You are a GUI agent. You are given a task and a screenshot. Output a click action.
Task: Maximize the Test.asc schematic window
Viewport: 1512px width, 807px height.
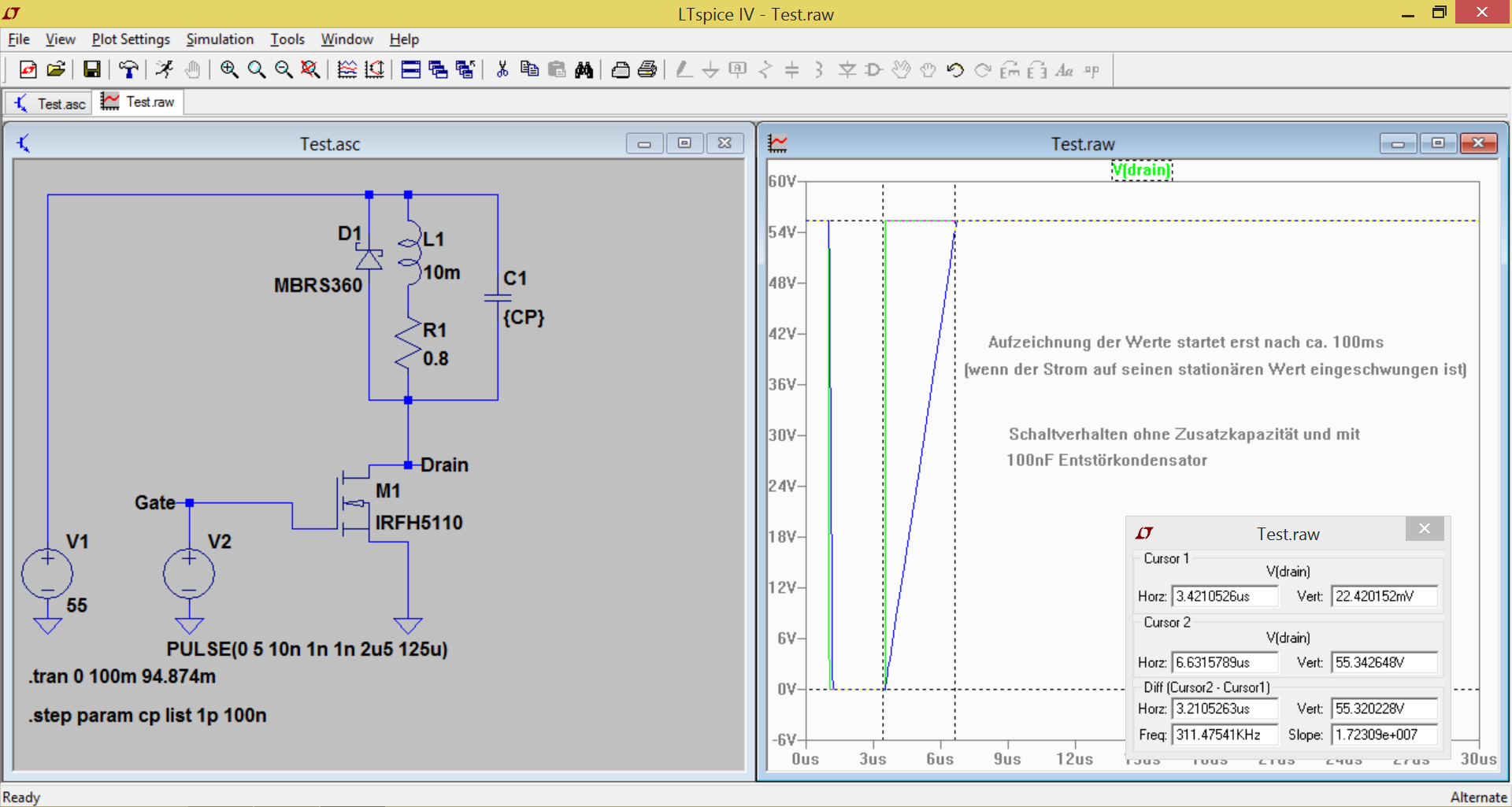click(684, 143)
